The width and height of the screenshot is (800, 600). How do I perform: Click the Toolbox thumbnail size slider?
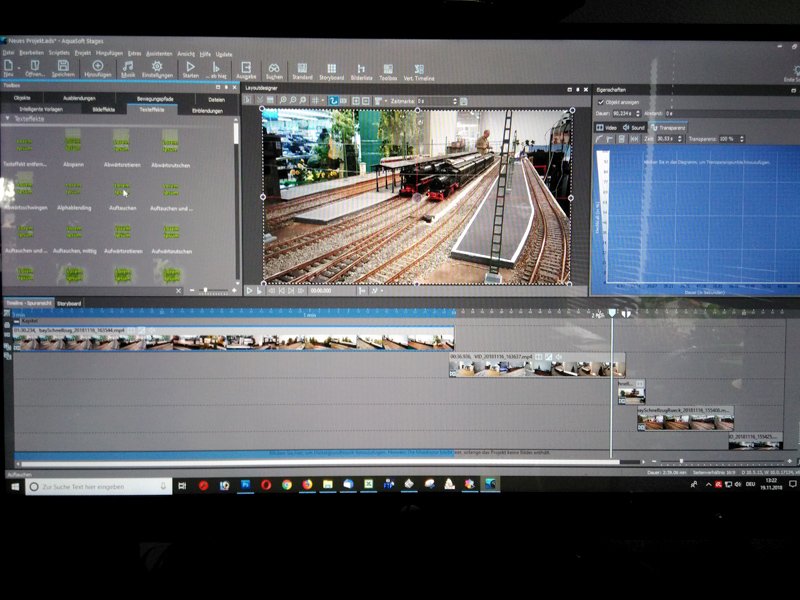[205, 290]
